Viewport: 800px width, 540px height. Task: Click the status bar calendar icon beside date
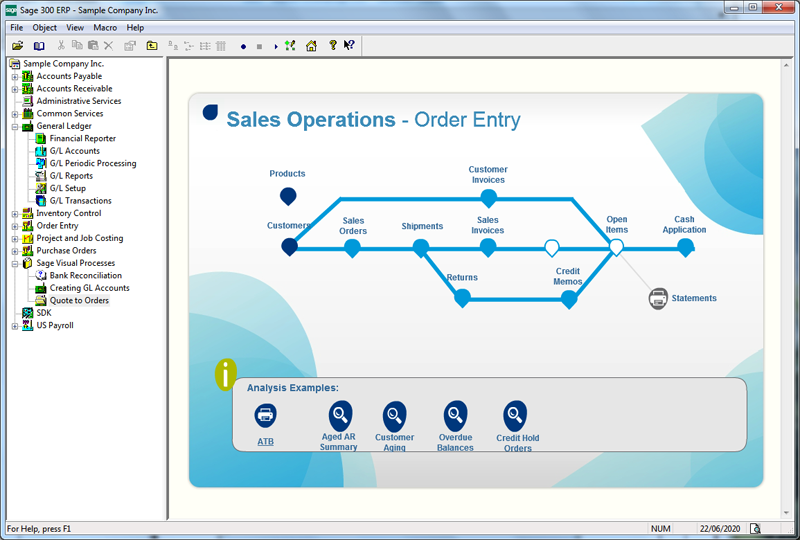[755, 528]
